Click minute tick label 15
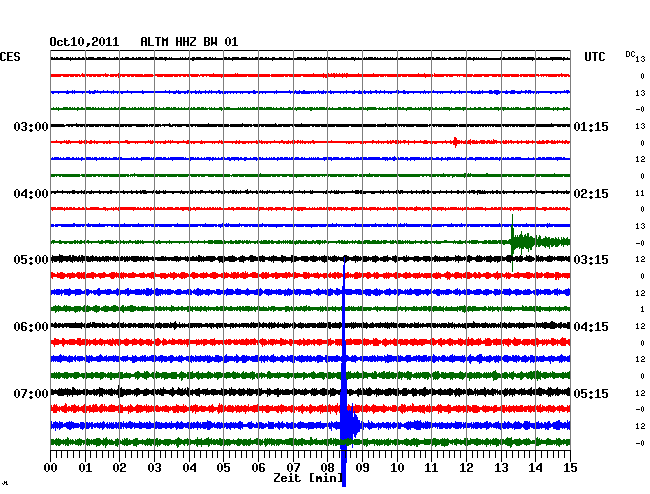650x494 pixels. pyautogui.click(x=570, y=467)
